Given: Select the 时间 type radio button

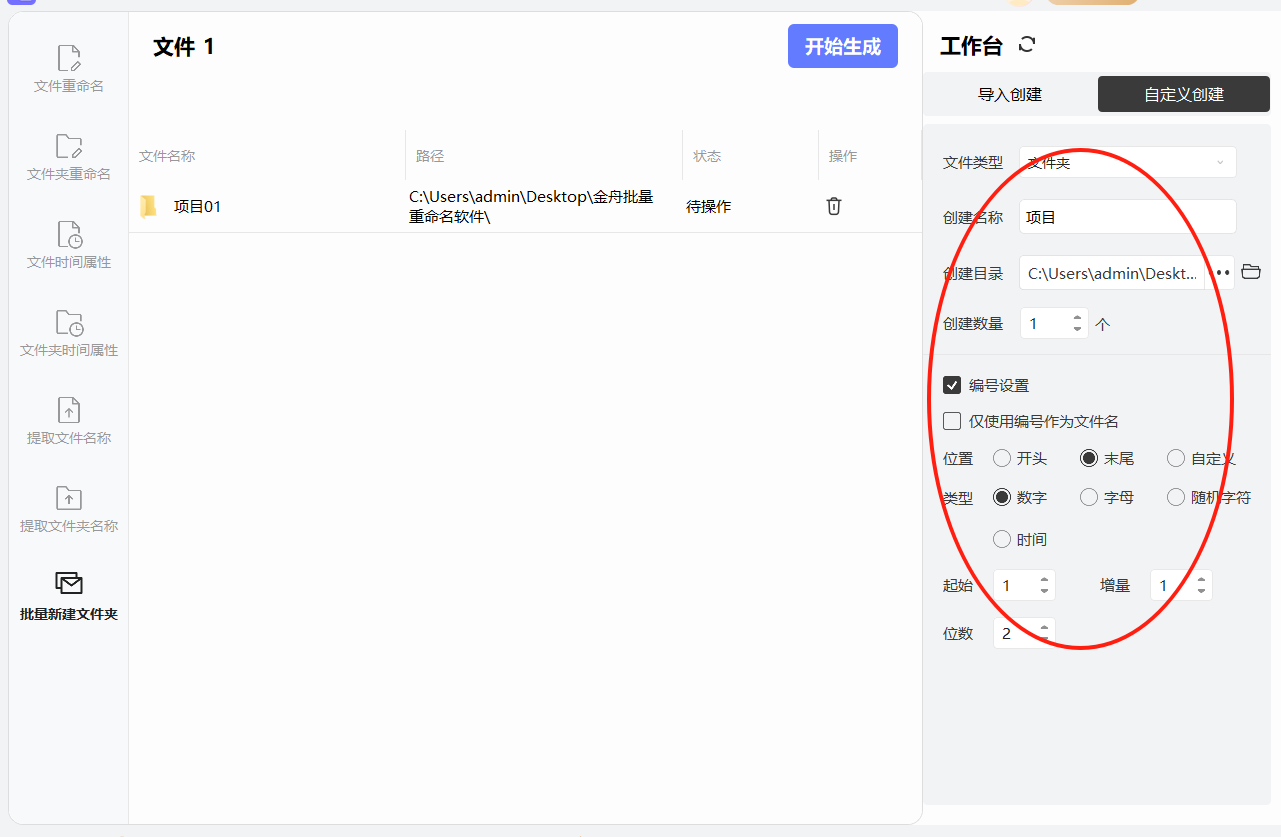Looking at the screenshot, I should (x=1002, y=539).
